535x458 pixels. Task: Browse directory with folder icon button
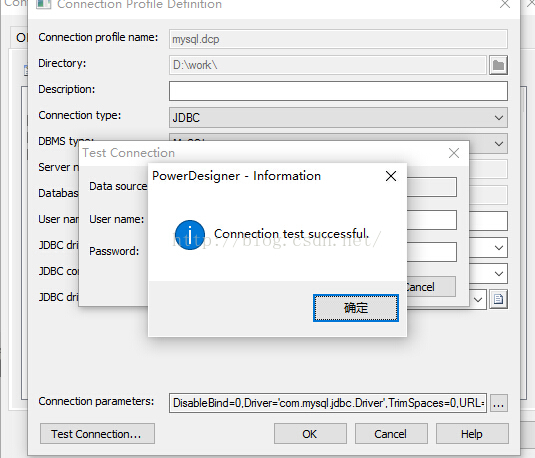498,65
